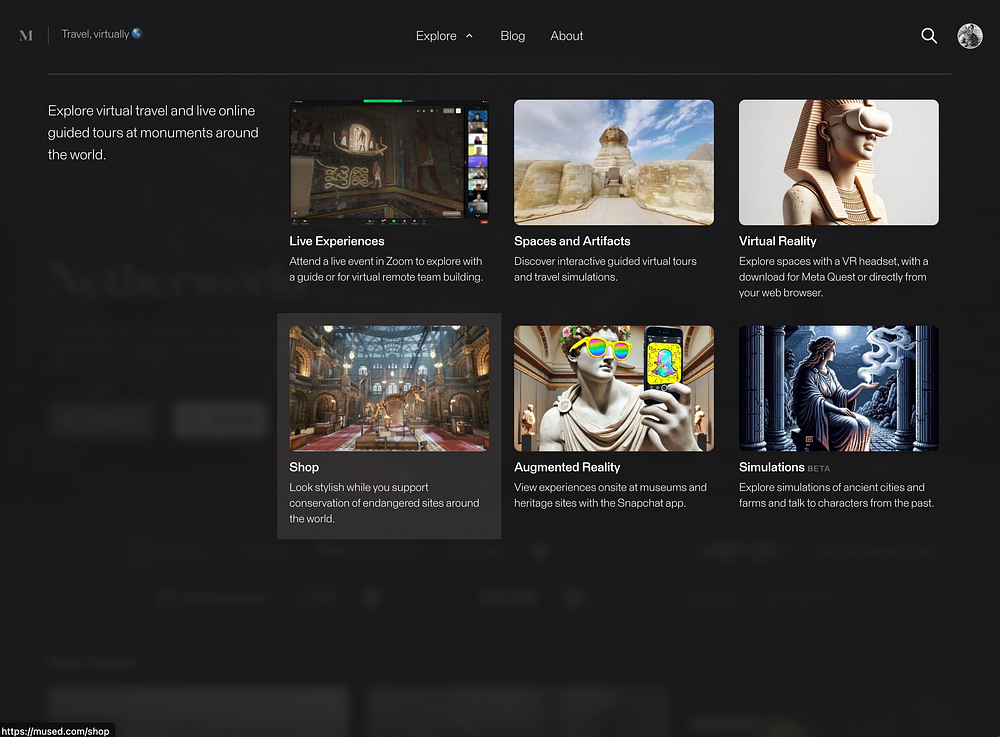This screenshot has width=1000, height=737.
Task: Open the Shop museum hall thumbnail
Action: [x=389, y=388]
